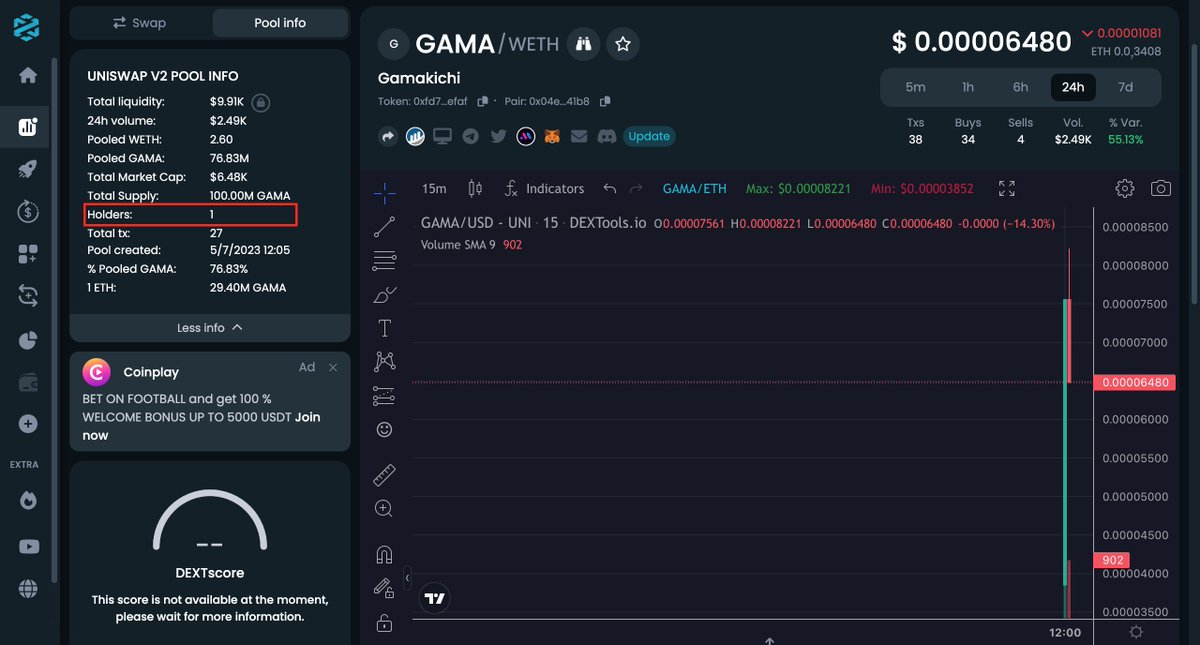Add token via MetaMask fox icon
This screenshot has height=645, width=1200.
tap(552, 136)
